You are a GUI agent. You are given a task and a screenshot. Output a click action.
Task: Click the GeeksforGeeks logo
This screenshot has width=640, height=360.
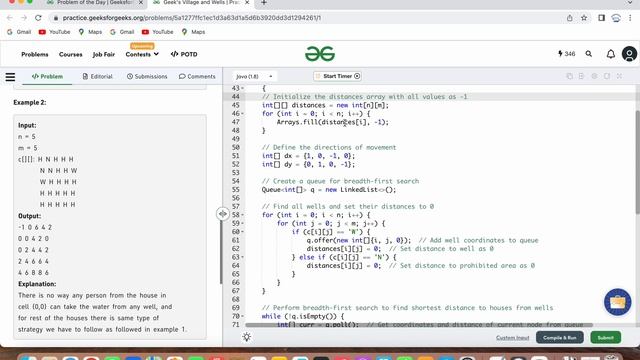click(x=320, y=54)
